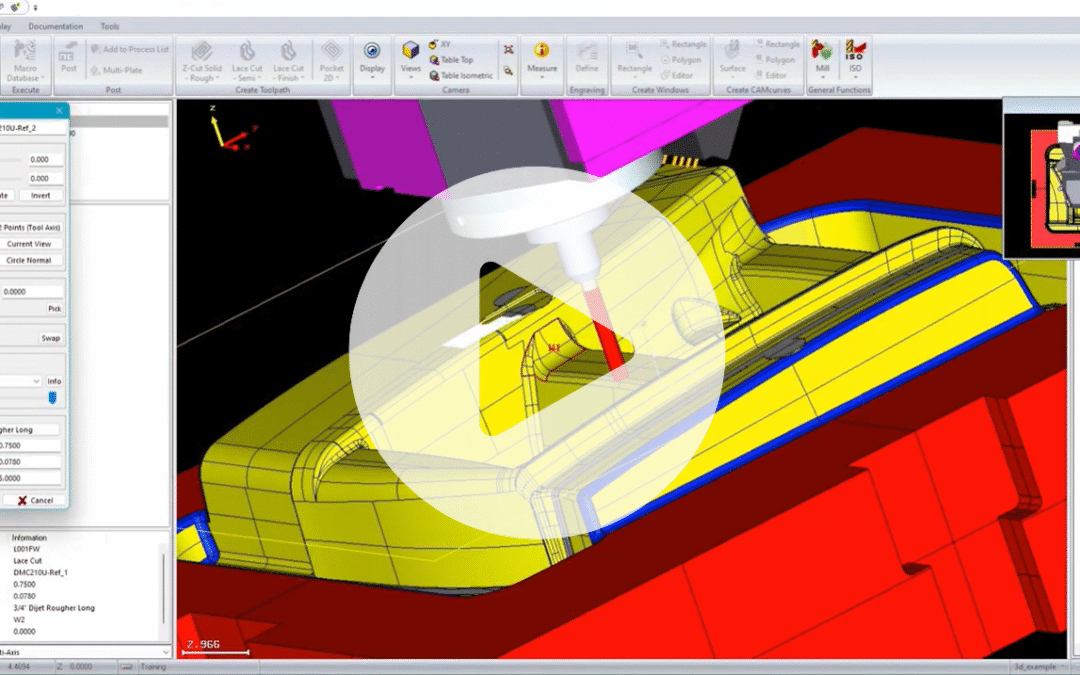1080x675 pixels.
Task: Set camera view to Table Top
Action: [x=456, y=60]
